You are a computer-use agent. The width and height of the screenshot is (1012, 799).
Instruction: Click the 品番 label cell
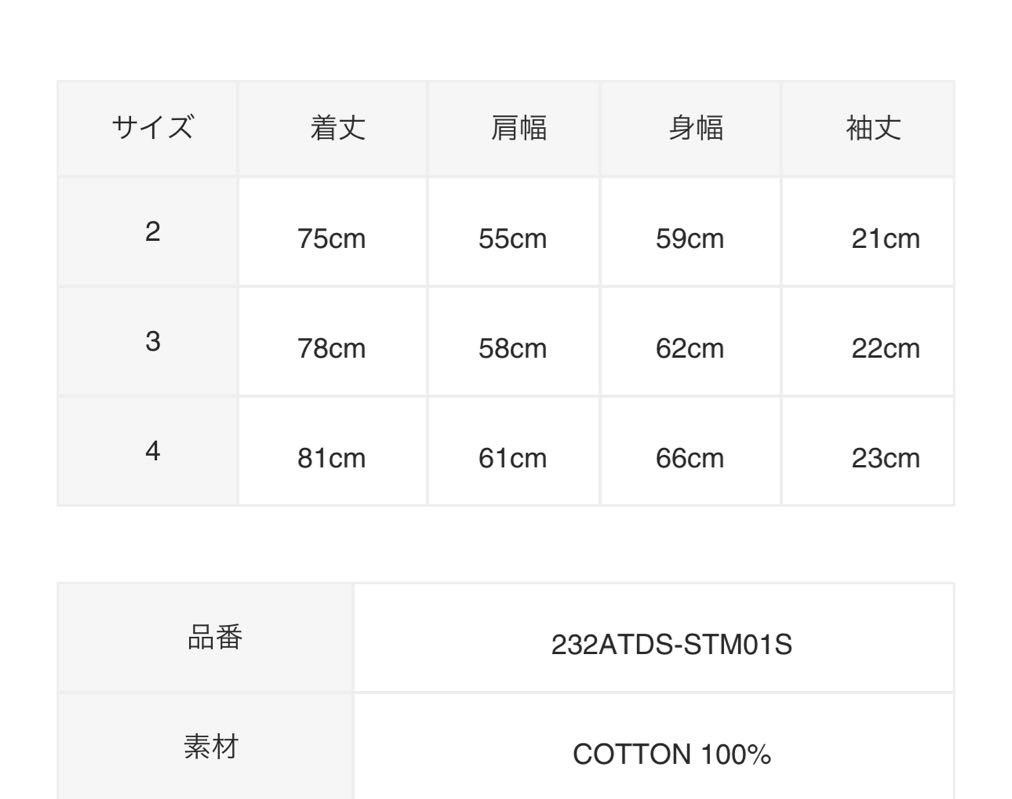206,638
